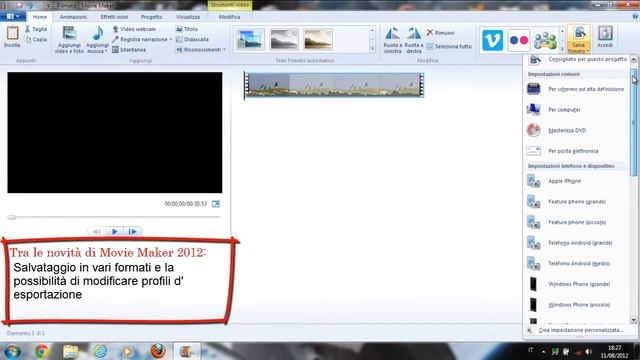Screen dimensions: 640x360
Task: Open Aggiungi musica dropdown arrow
Action: point(106,51)
